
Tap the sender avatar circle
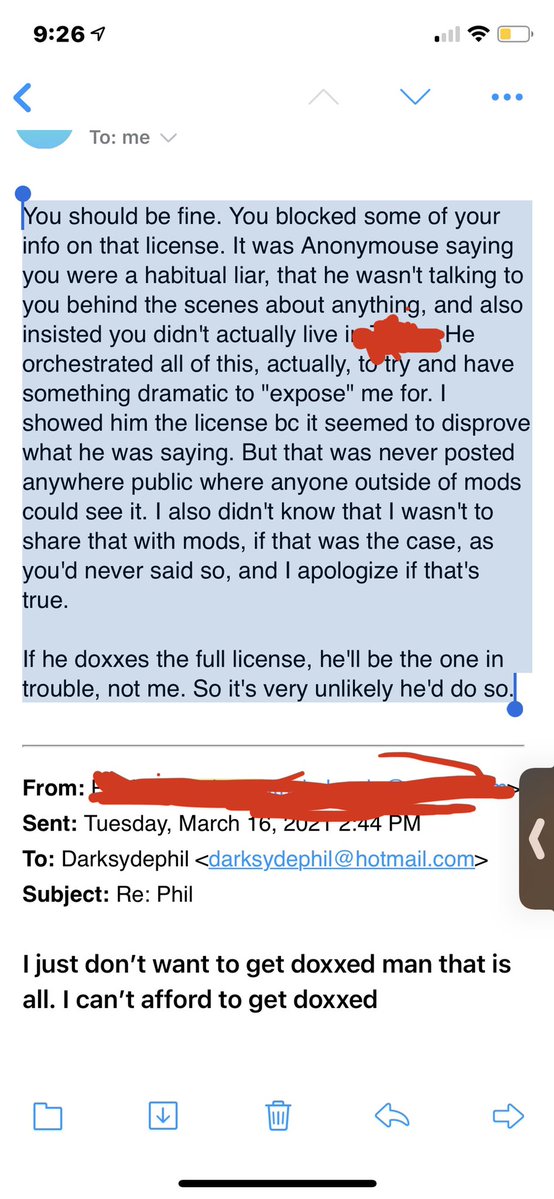(x=44, y=138)
